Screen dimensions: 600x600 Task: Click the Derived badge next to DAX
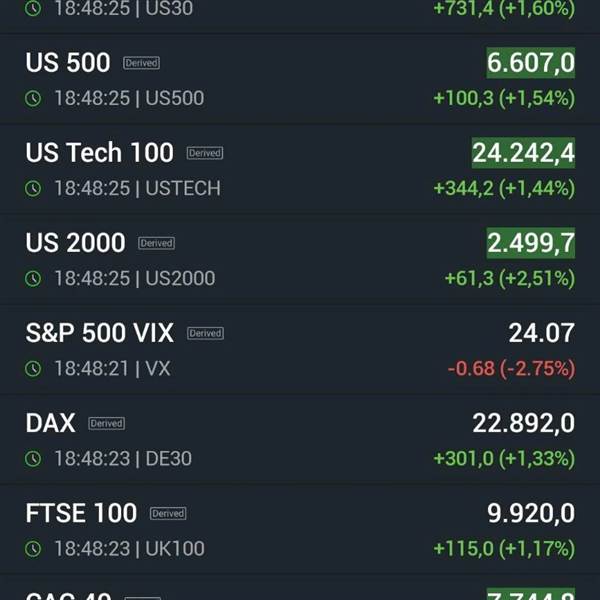[106, 423]
